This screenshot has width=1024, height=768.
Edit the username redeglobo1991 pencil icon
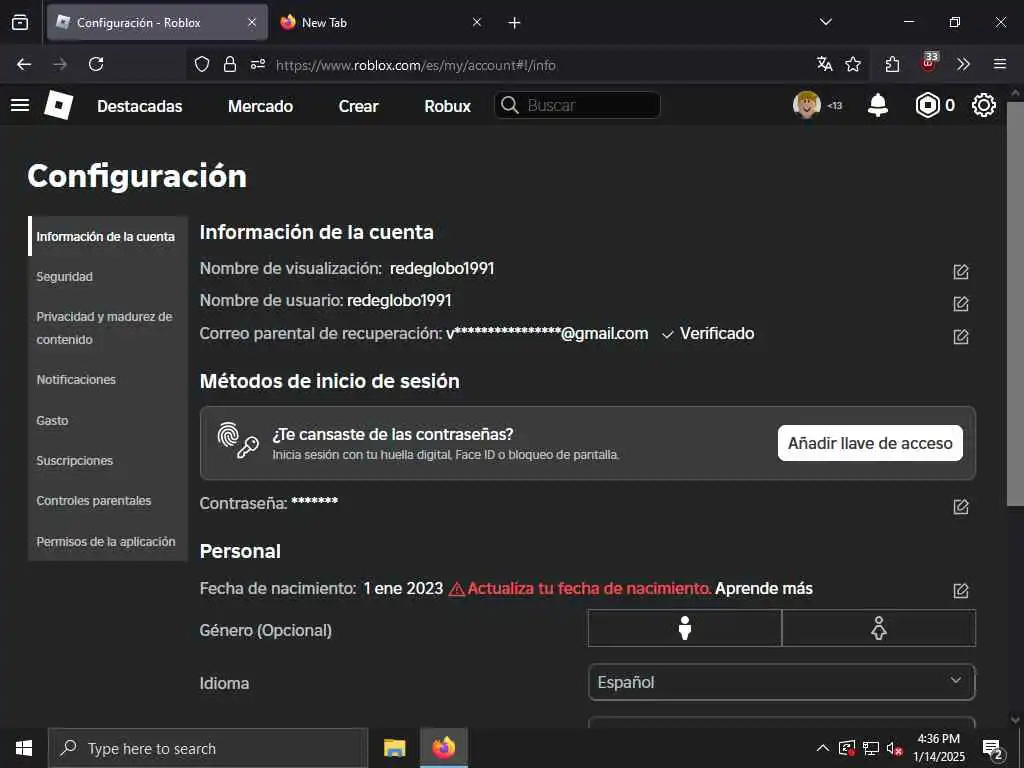[961, 304]
